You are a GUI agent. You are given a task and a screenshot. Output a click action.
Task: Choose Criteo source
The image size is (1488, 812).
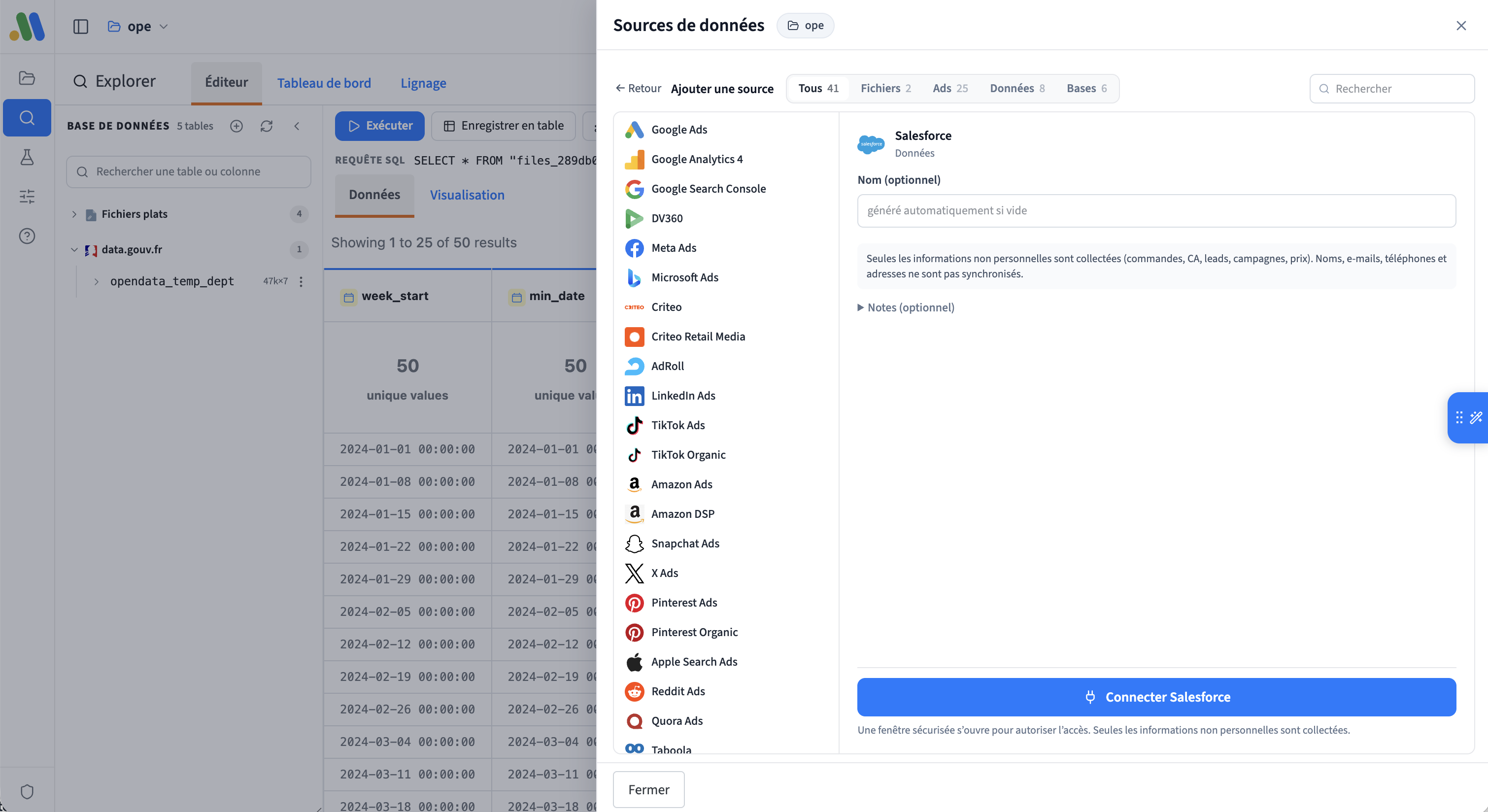[726, 307]
